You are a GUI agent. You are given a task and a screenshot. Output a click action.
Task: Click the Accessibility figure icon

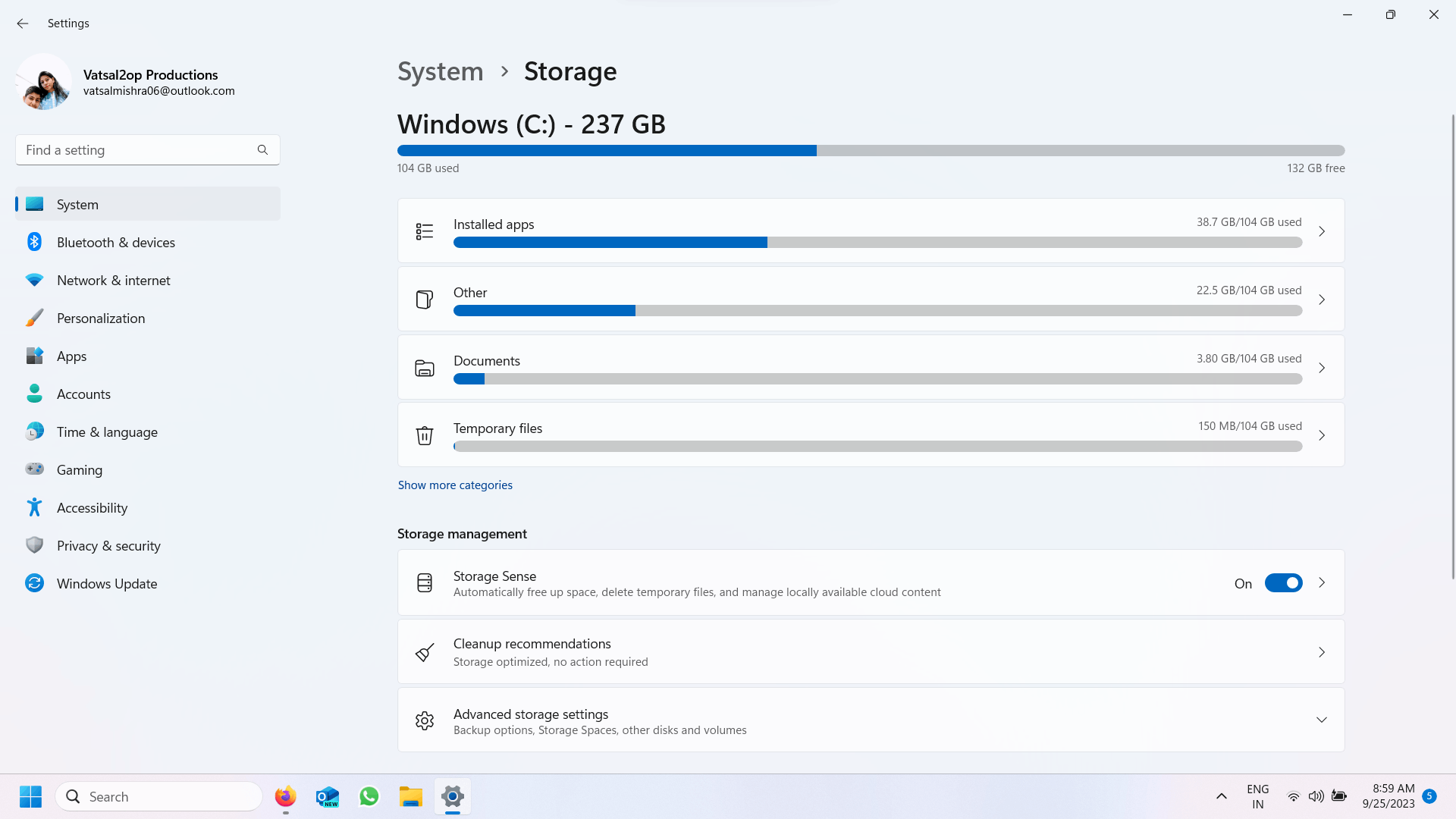coord(34,507)
